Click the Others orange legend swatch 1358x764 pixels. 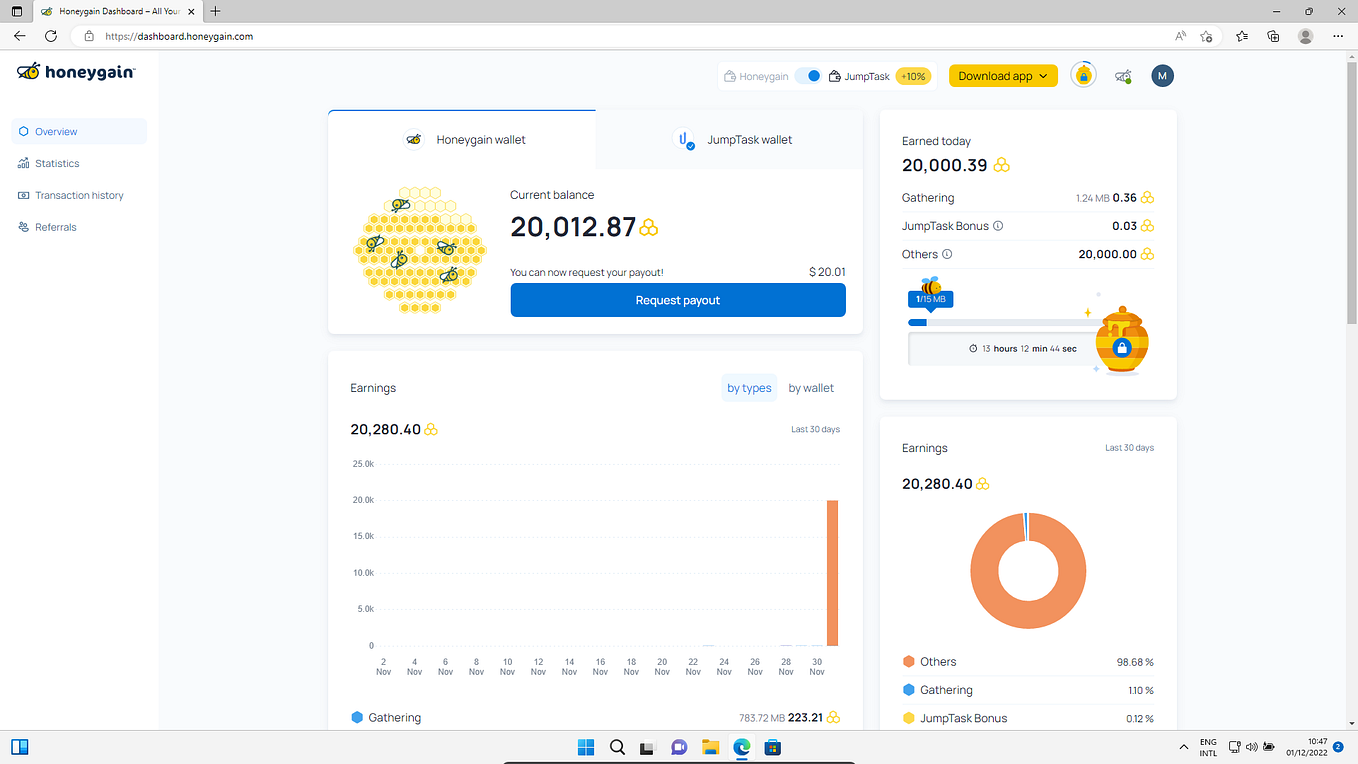point(909,661)
